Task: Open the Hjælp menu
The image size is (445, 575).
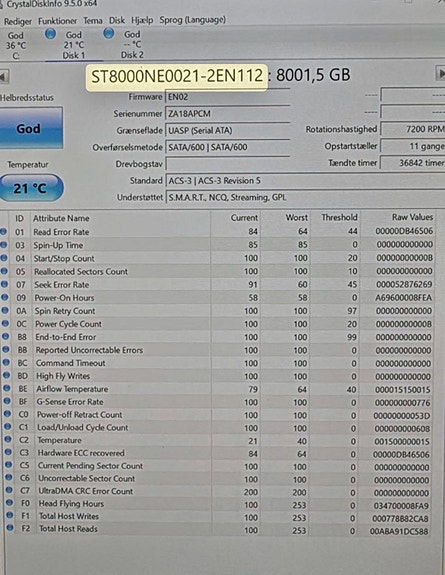Action: 142,20
